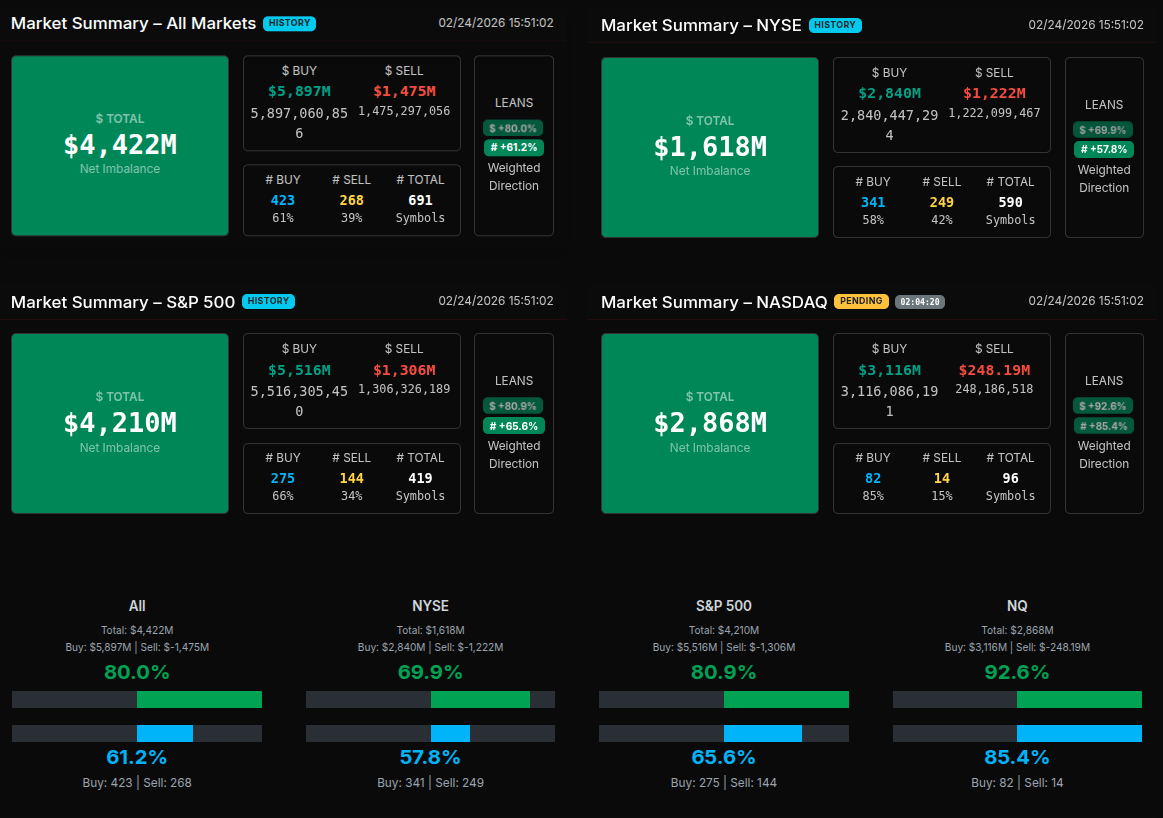Click the HISTORY badge for All Markets

(x=289, y=23)
